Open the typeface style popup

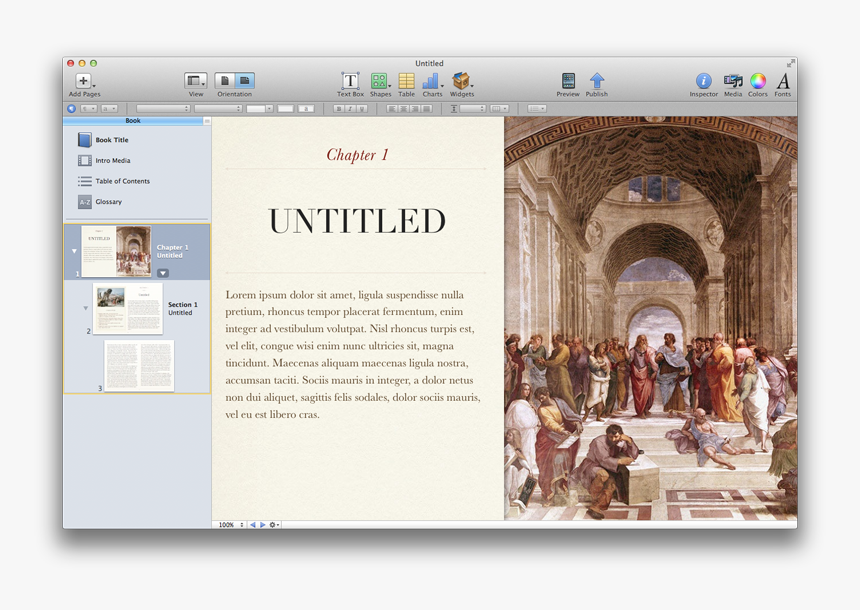218,109
